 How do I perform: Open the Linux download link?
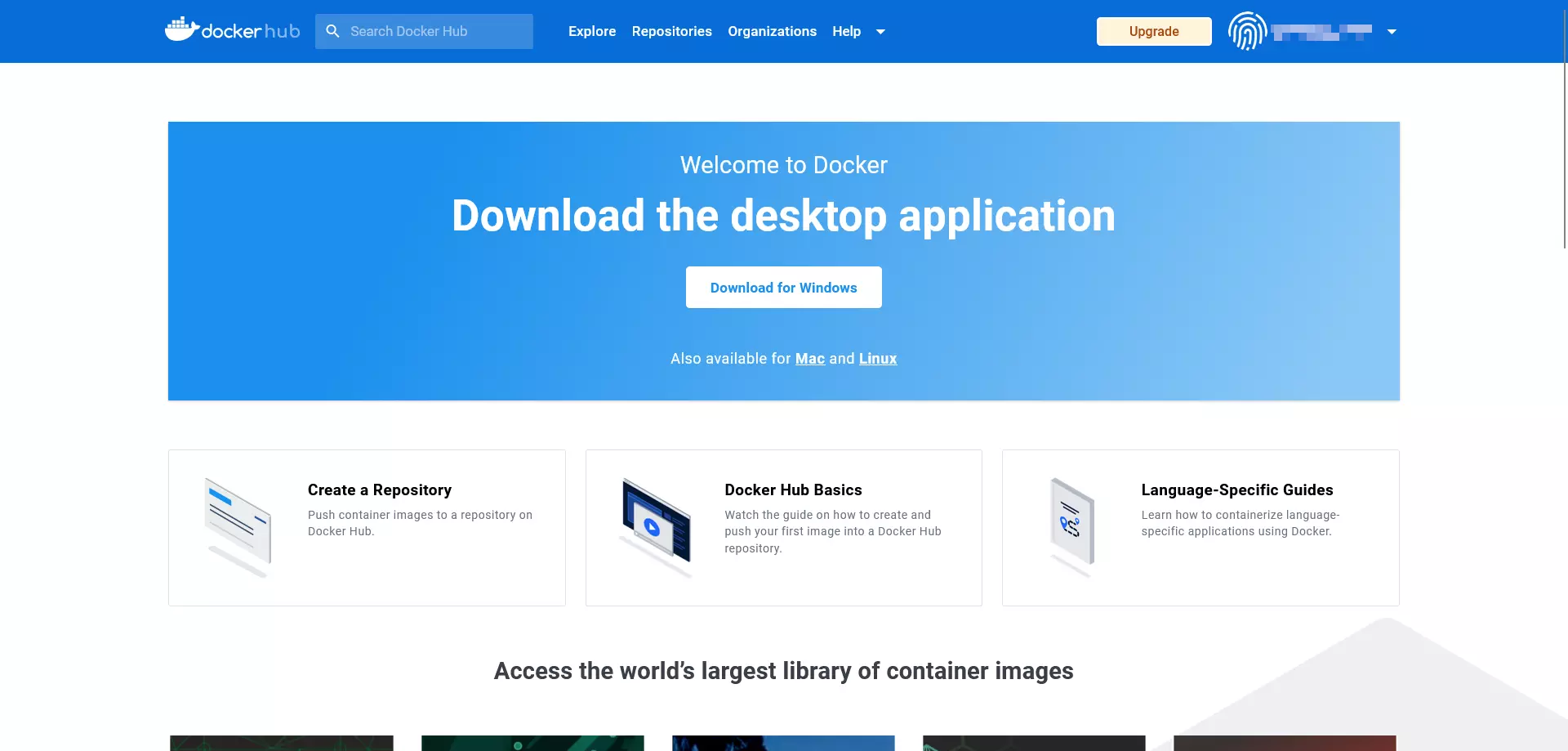click(877, 358)
